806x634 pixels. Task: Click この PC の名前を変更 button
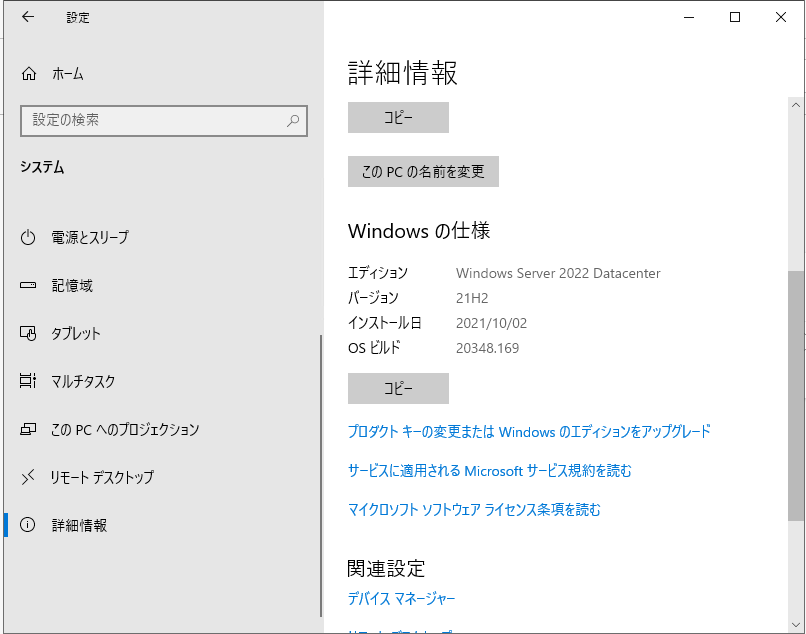(423, 171)
